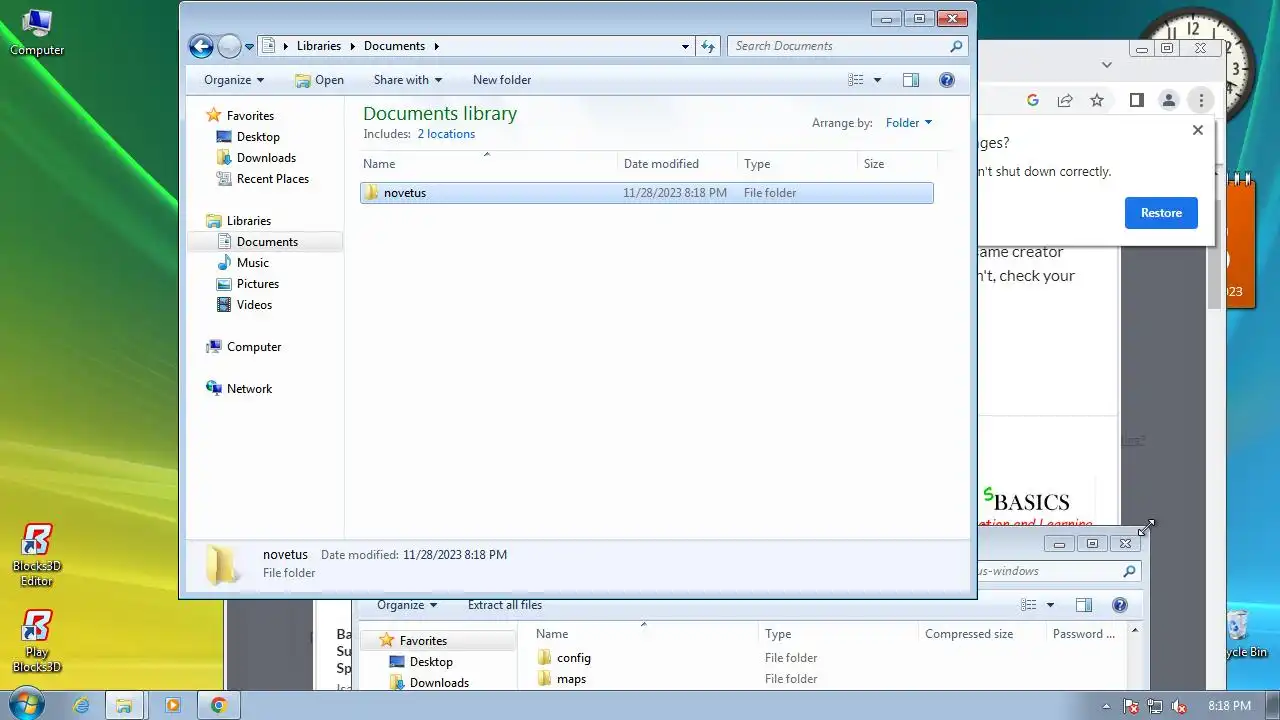
Task: Open Downloads under Favorites in Documents window
Action: click(x=266, y=158)
